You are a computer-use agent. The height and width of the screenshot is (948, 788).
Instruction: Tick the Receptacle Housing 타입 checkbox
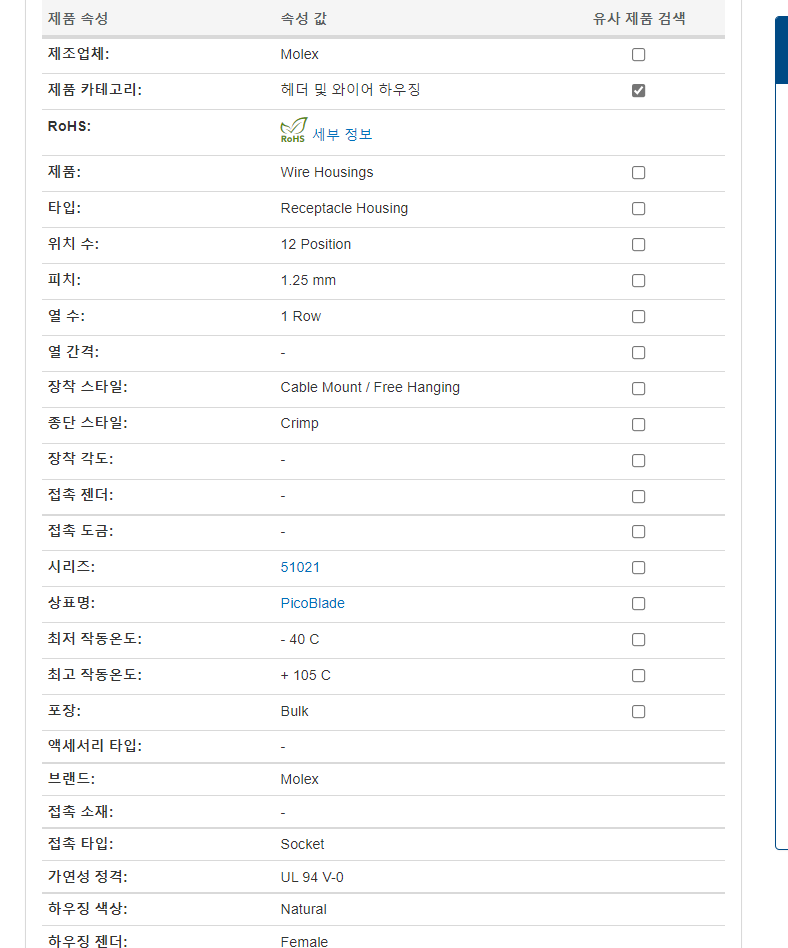(x=638, y=209)
